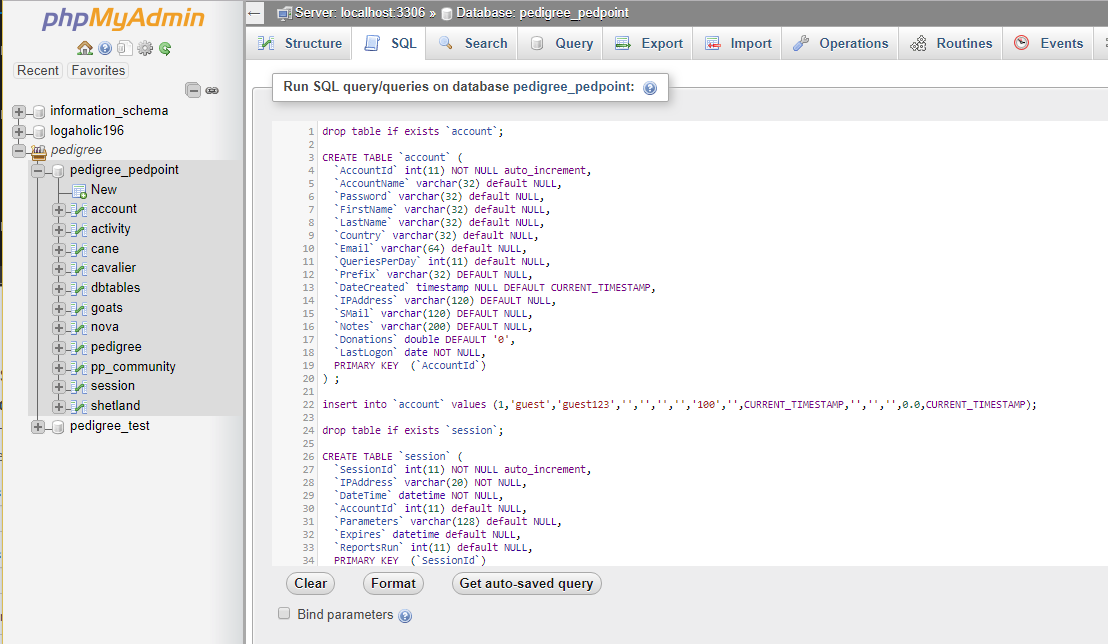Screen dimensions: 1108x644
Task: Click the Format button
Action: point(393,583)
